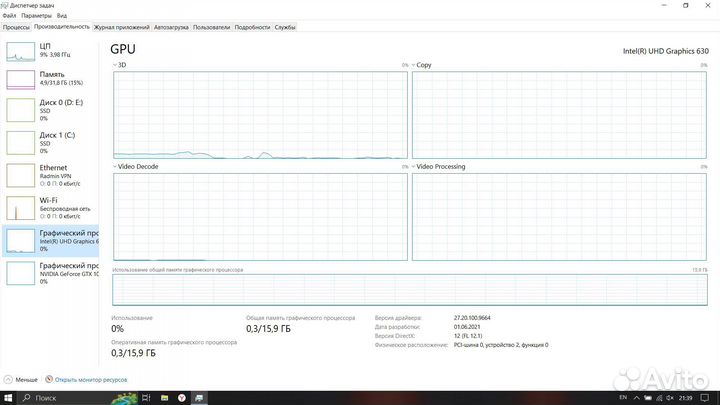Viewport: 720px width, 405px height.
Task: Select Диск 1 (C:) entry
Action: 51,142
